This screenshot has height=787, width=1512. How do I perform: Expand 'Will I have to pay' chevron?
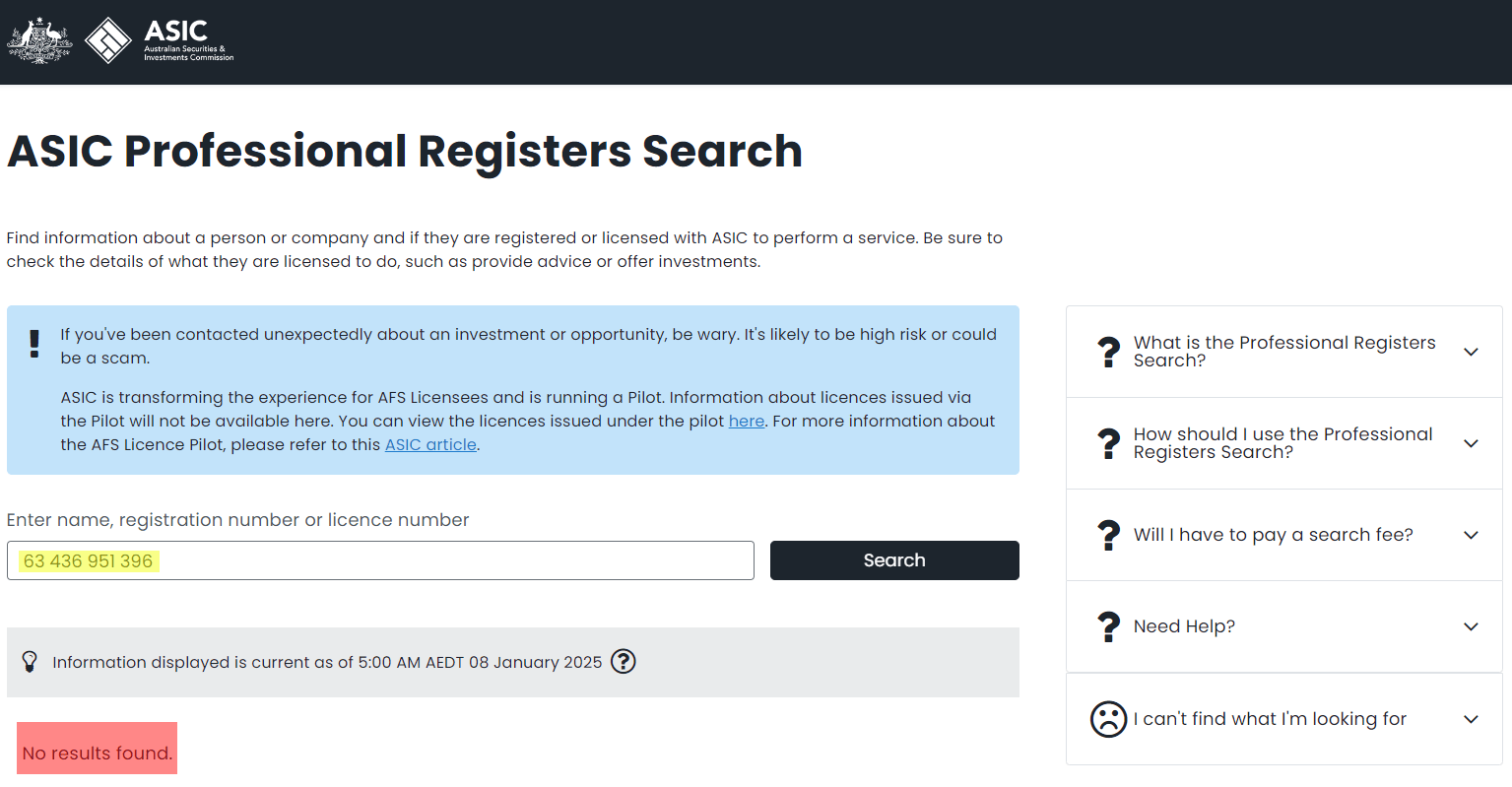point(1471,535)
